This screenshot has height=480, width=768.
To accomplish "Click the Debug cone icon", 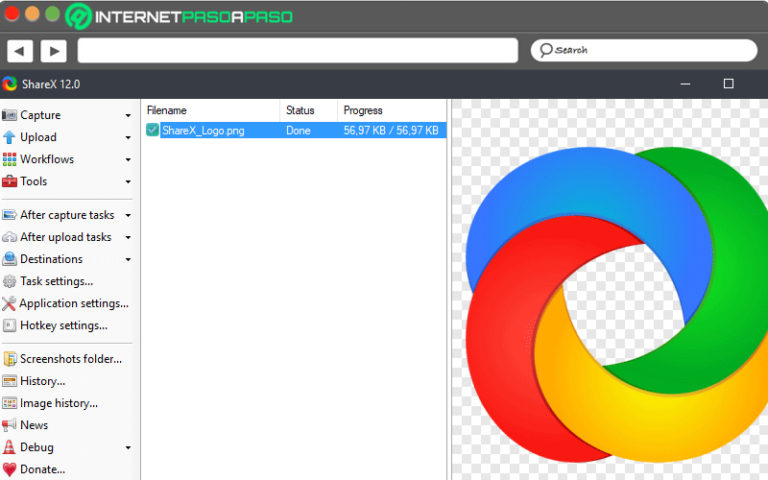I will [x=9, y=447].
